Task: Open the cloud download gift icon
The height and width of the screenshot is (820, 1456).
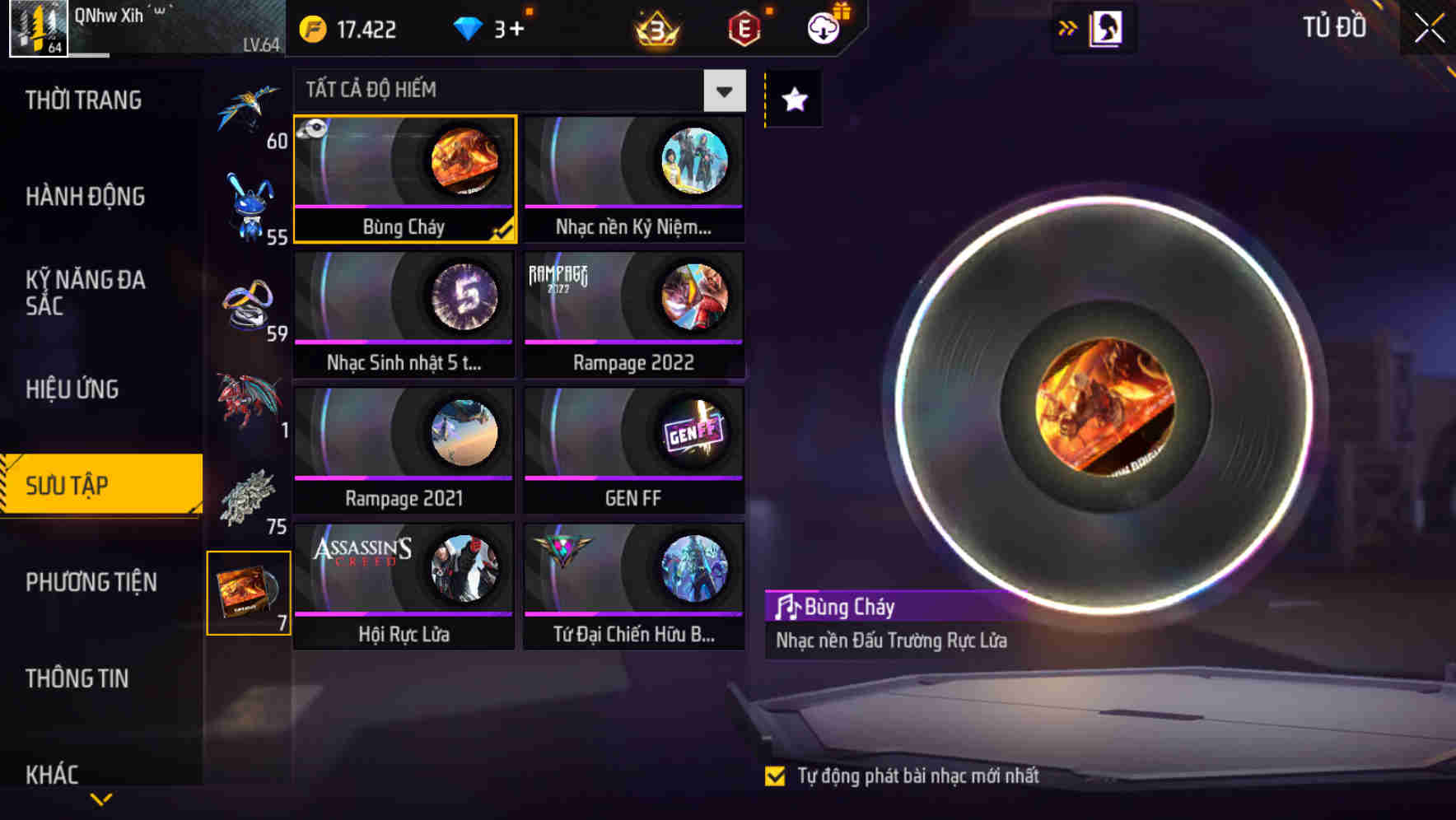Action: pyautogui.click(x=823, y=29)
